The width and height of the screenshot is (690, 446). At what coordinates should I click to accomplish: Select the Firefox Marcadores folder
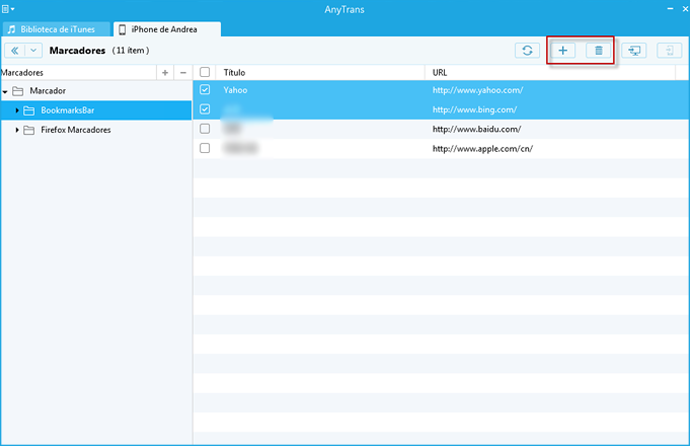[96, 130]
